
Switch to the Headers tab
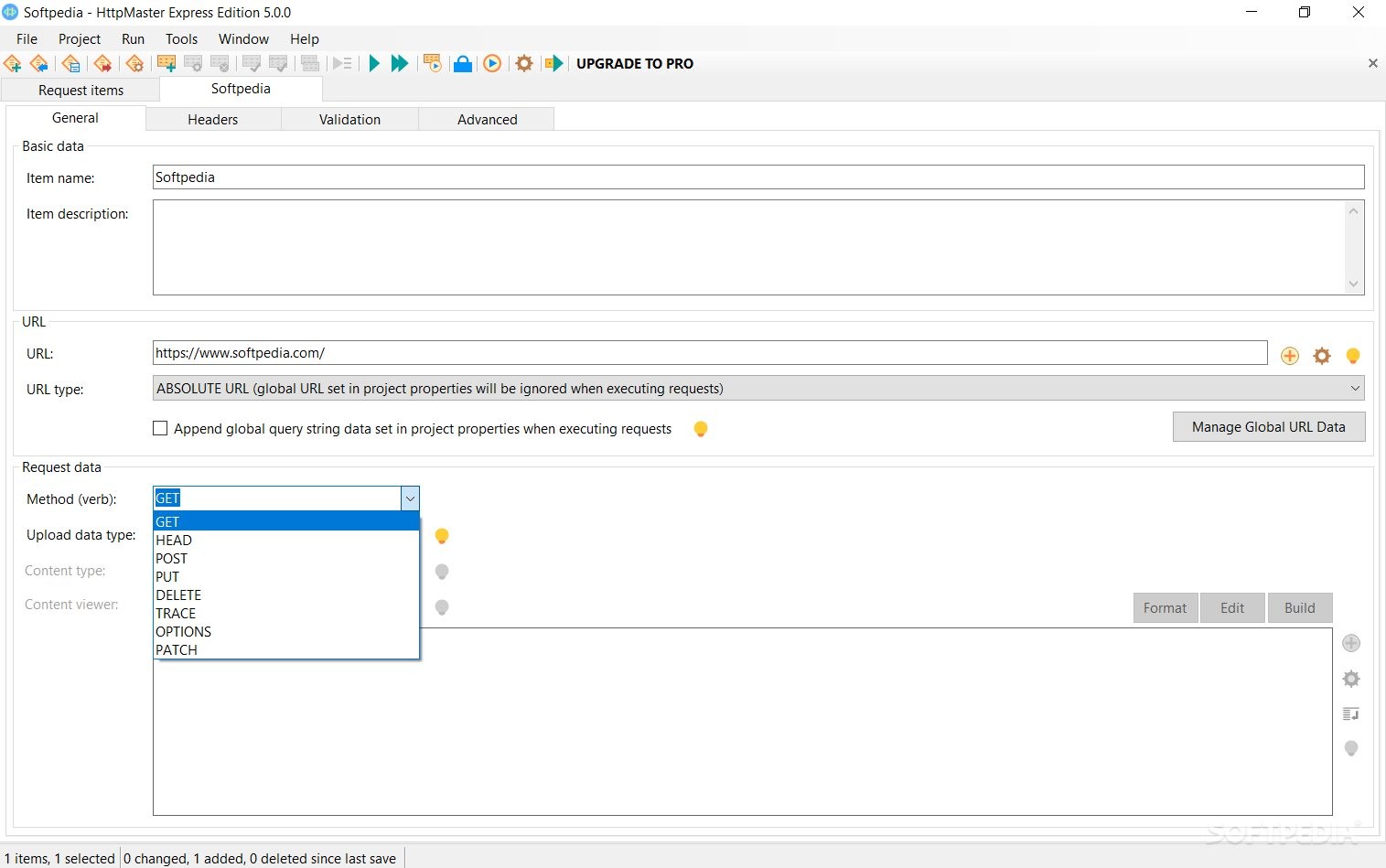click(213, 119)
